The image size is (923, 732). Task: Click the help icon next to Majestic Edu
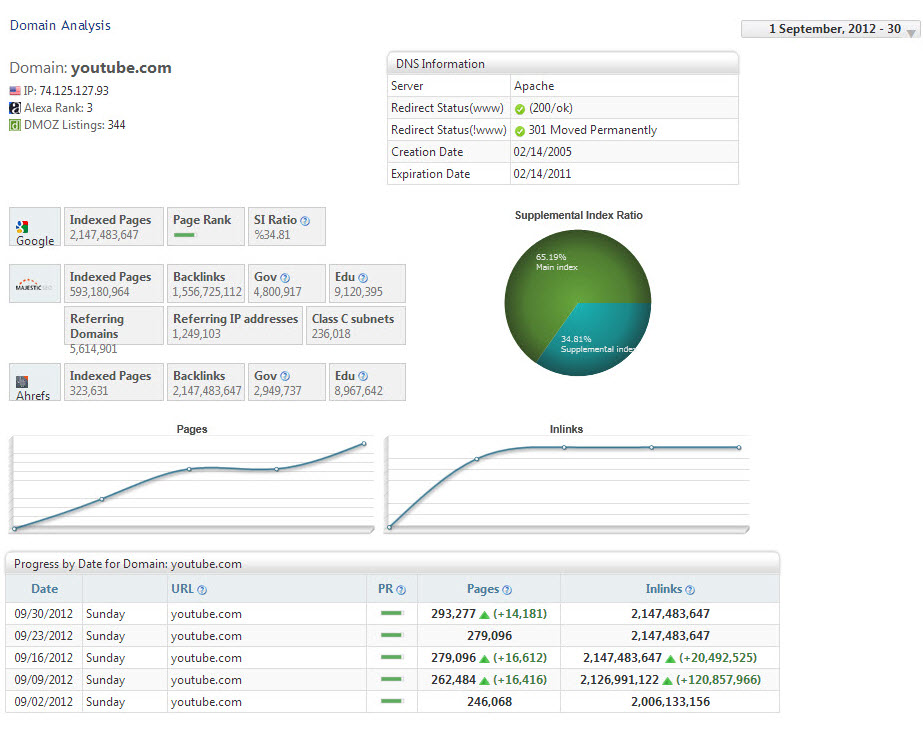(x=363, y=278)
